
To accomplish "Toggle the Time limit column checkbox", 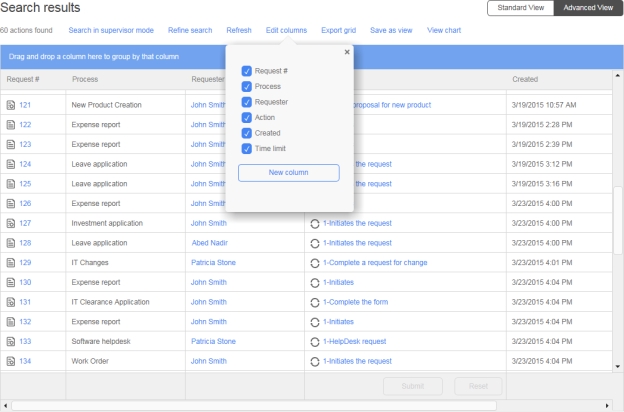I will click(247, 148).
